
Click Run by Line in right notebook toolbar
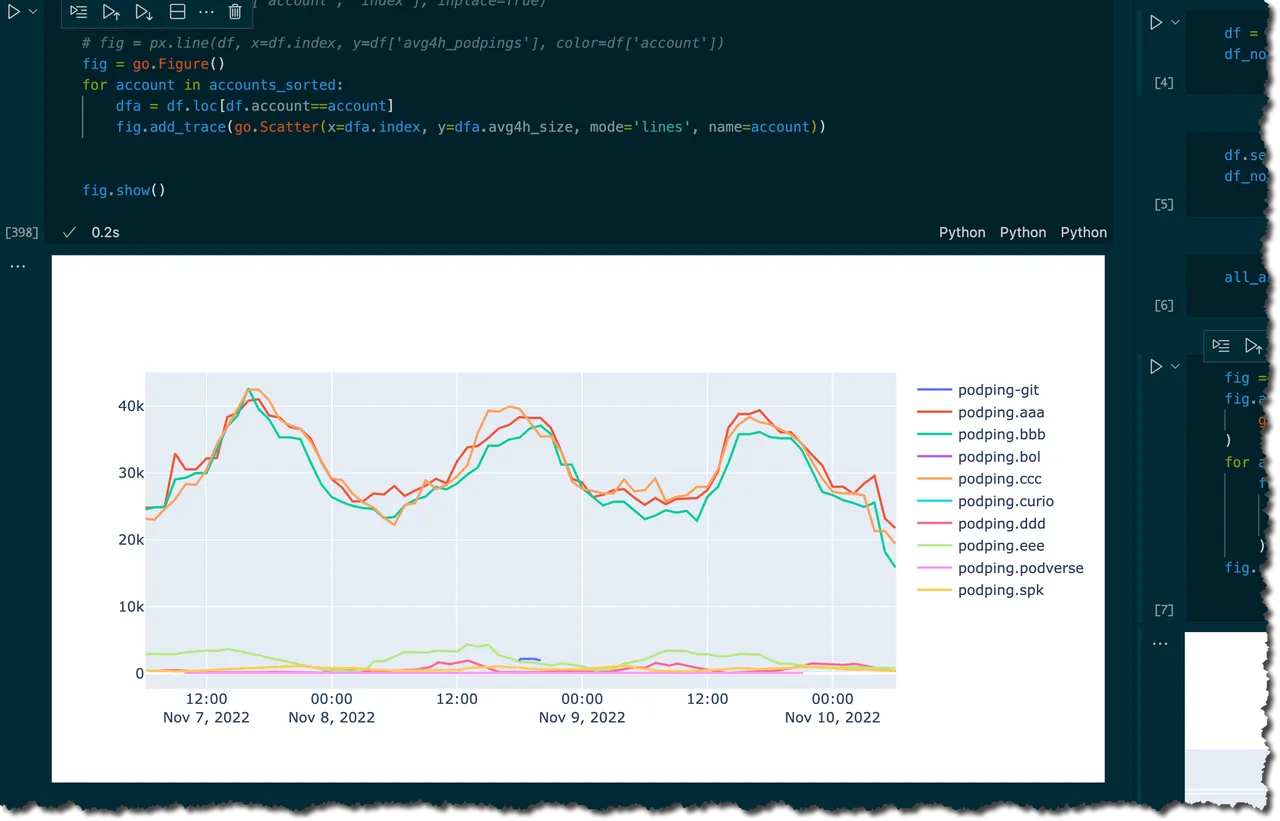coord(1221,345)
